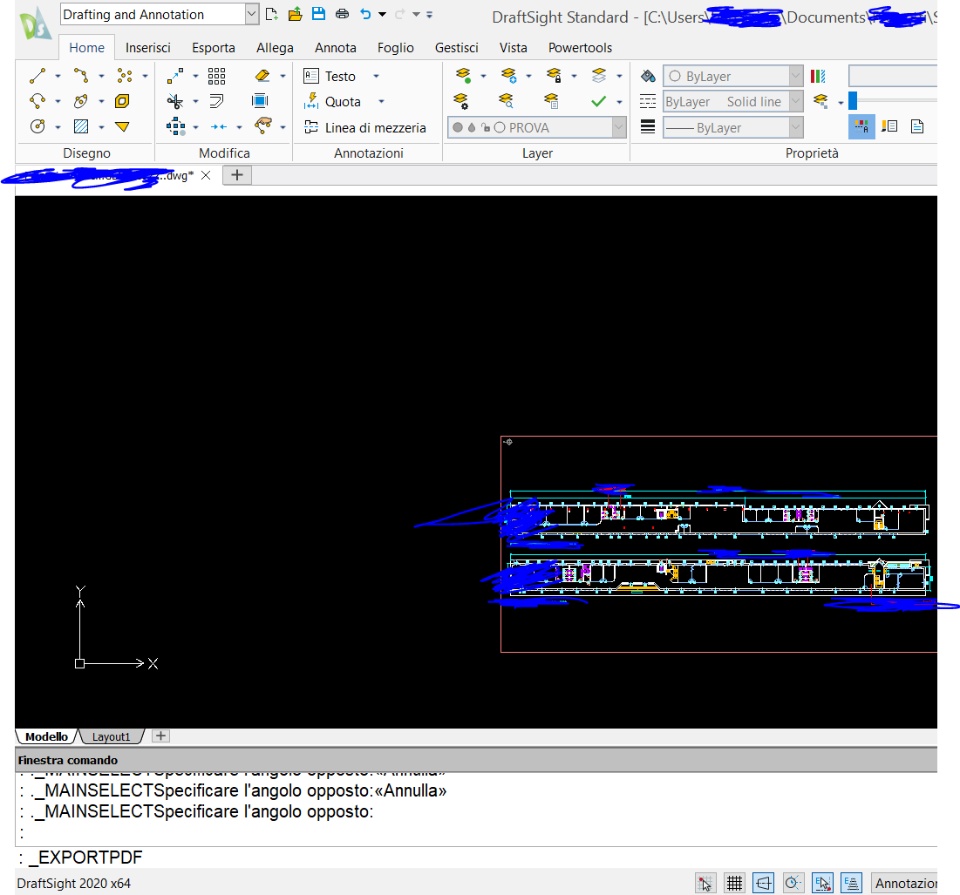This screenshot has height=895, width=960.
Task: Open the ByLayer Solid line style dropdown
Action: (x=795, y=101)
